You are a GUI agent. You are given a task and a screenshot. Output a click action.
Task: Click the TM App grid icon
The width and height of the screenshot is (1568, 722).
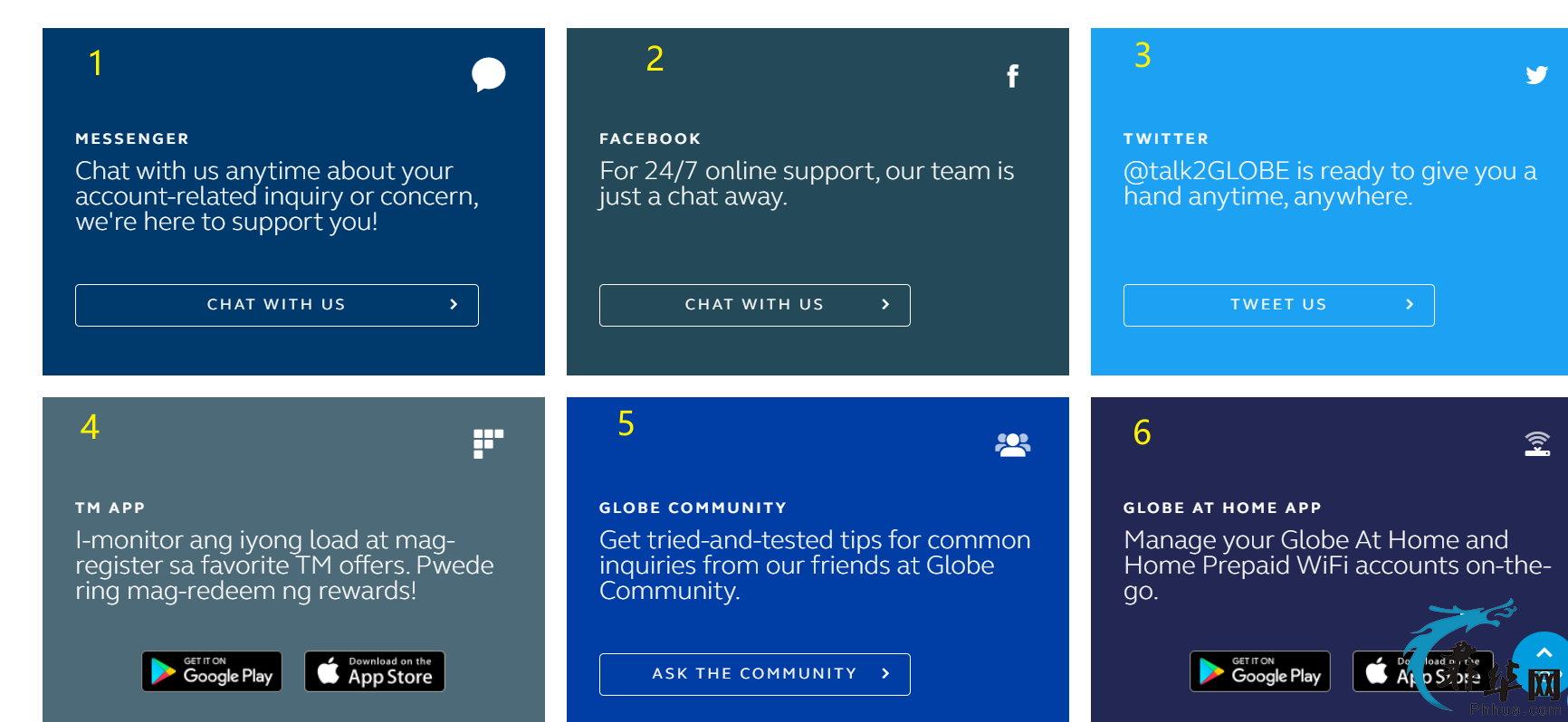(x=488, y=443)
